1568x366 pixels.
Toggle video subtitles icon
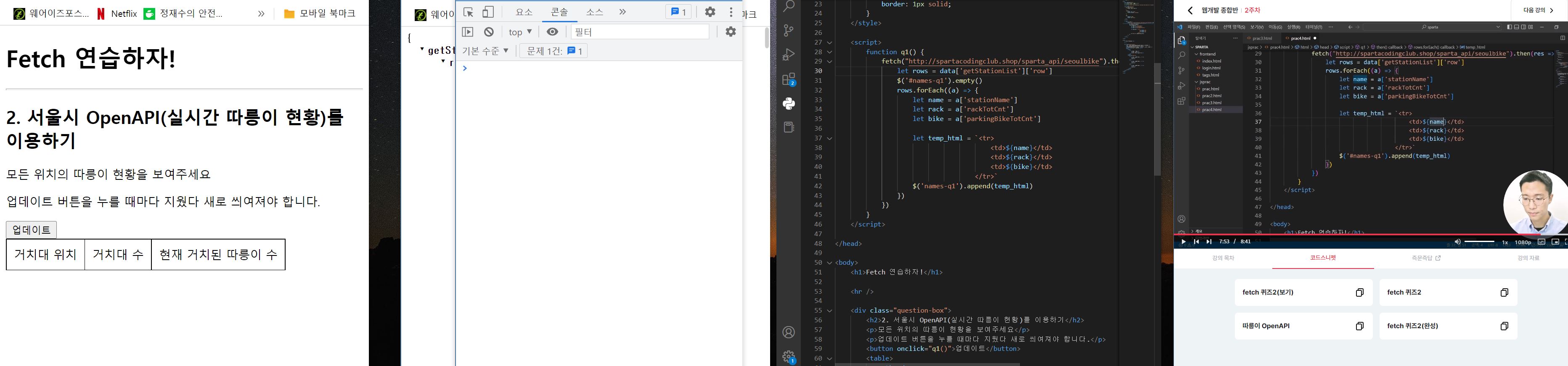tap(1541, 242)
